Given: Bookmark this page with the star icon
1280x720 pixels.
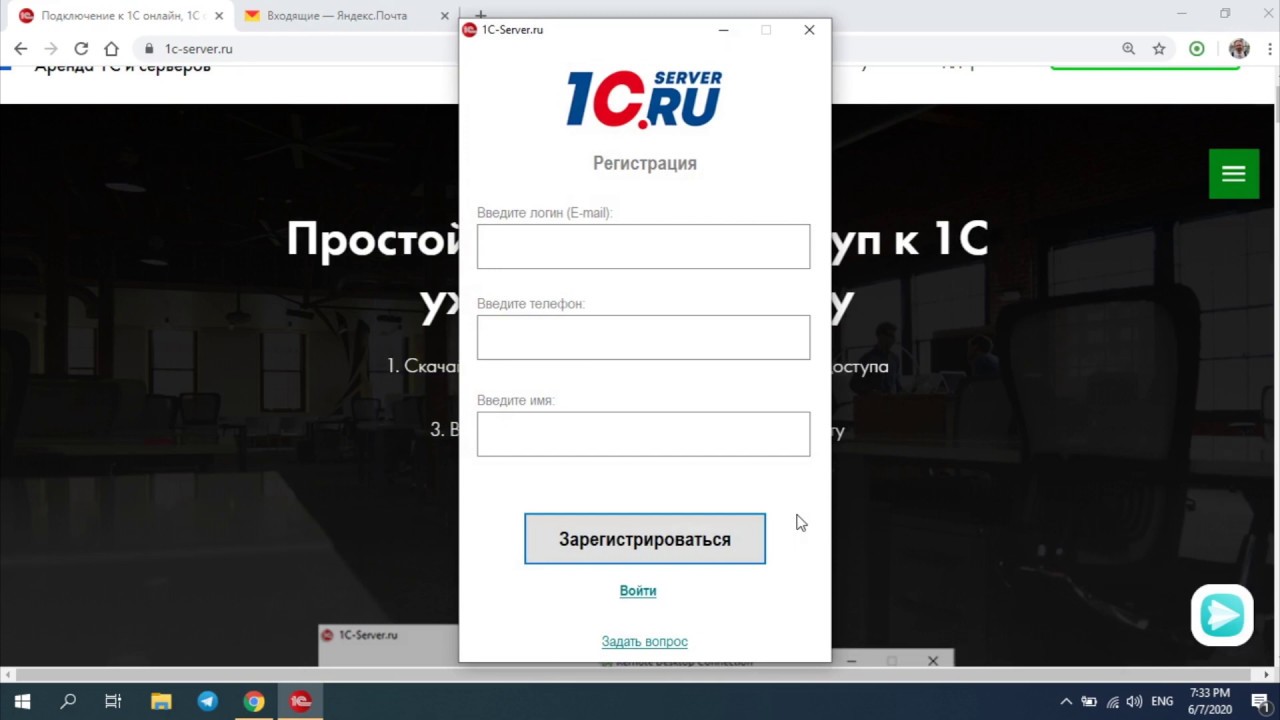Looking at the screenshot, I should pos(1159,48).
